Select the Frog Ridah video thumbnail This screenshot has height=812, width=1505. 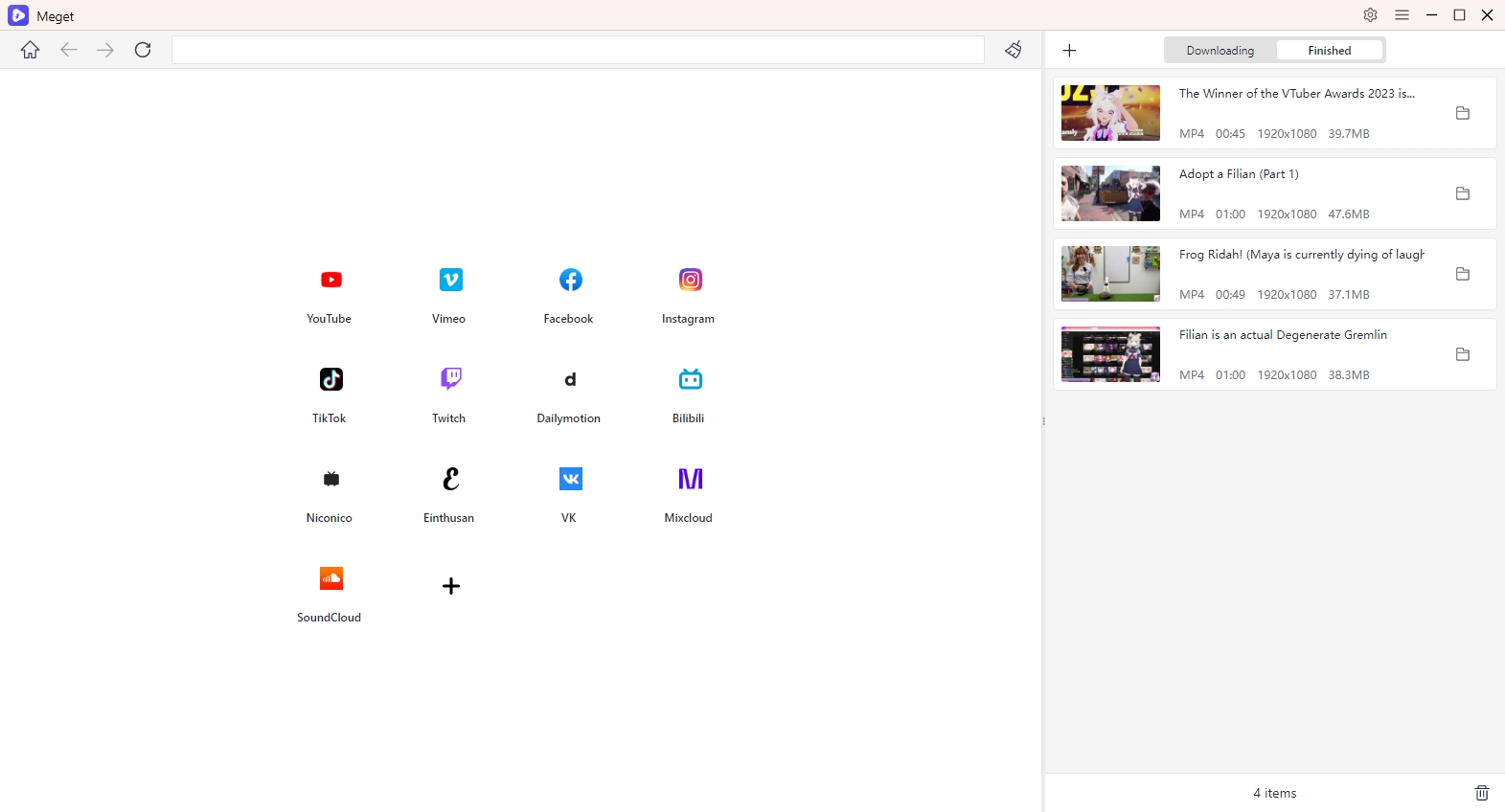coord(1110,274)
